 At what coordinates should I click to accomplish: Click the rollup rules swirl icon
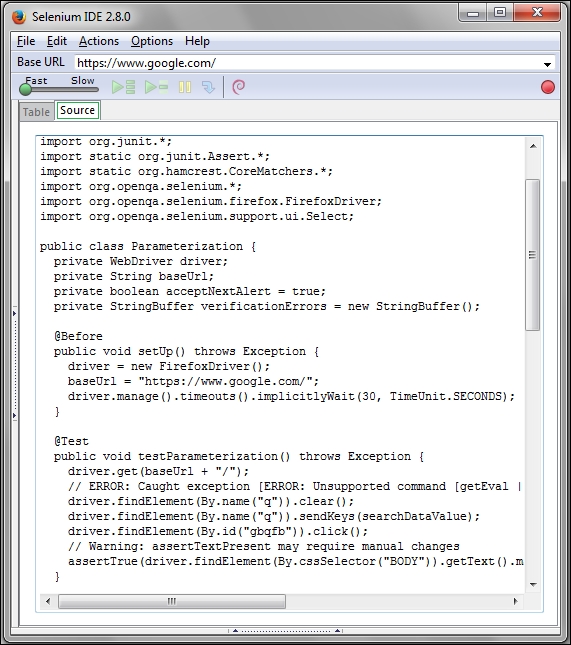pos(239,87)
